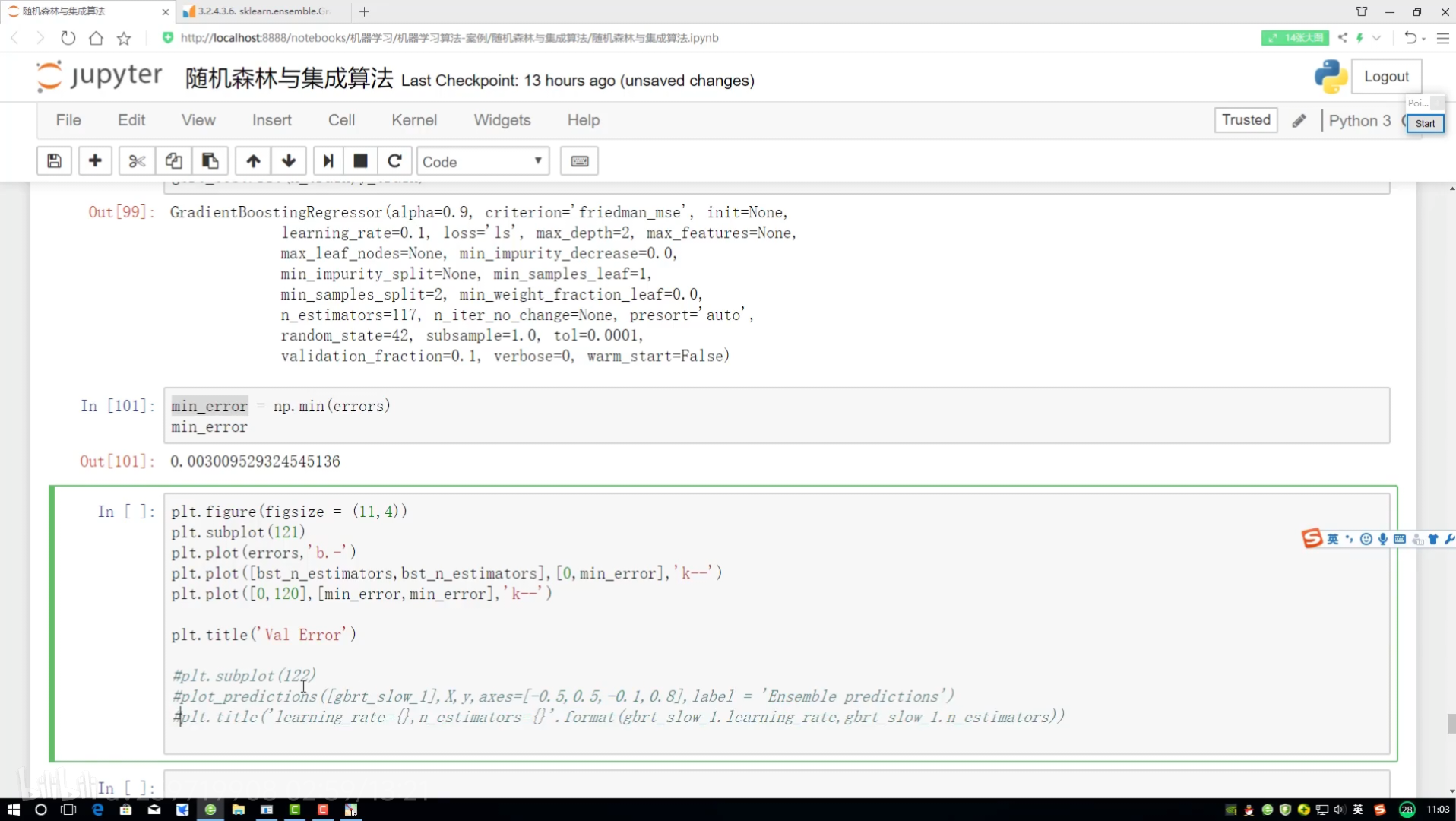The height and width of the screenshot is (821, 1456).
Task: Open the Cell menu
Action: tap(341, 120)
